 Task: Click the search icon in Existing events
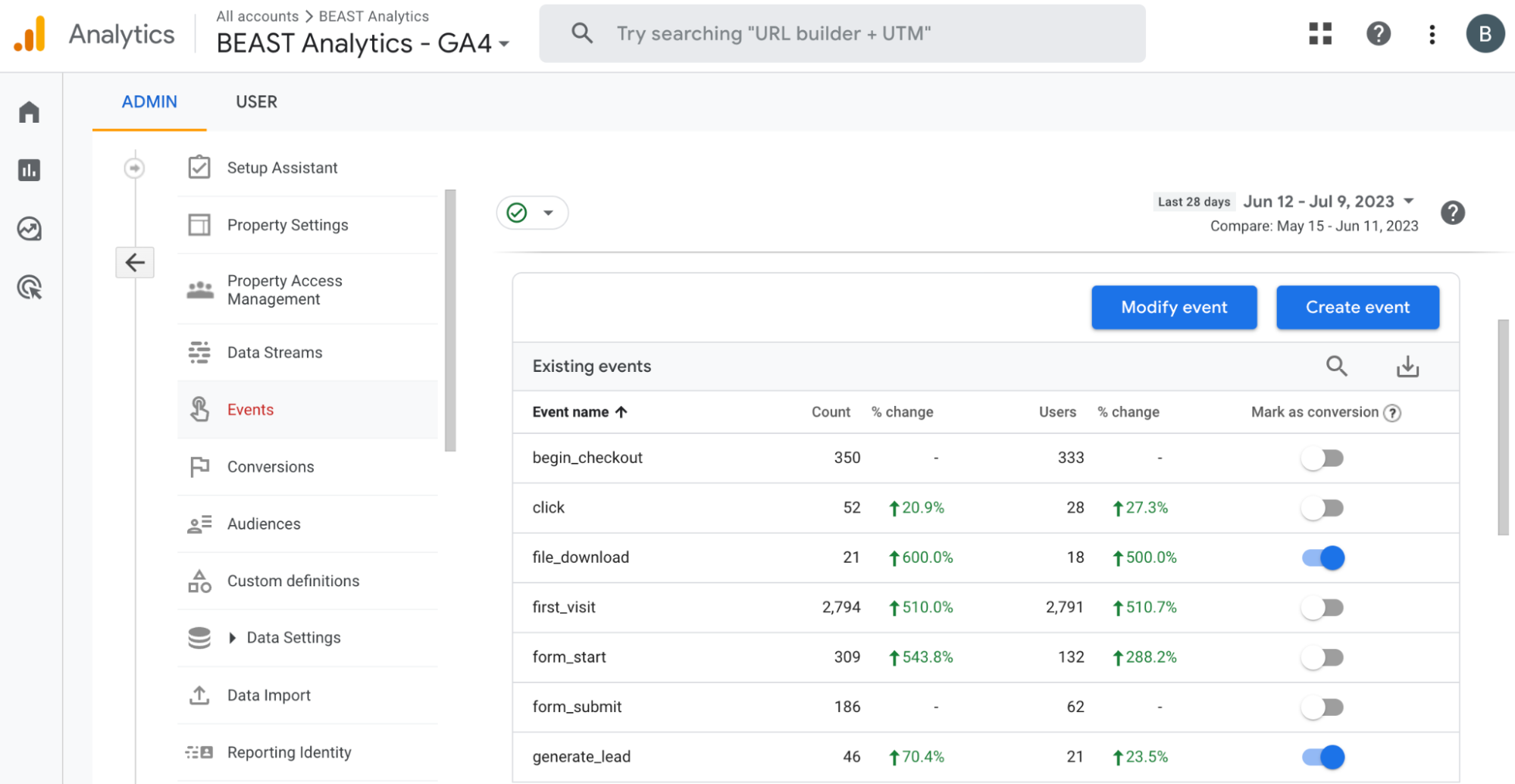[x=1336, y=367]
